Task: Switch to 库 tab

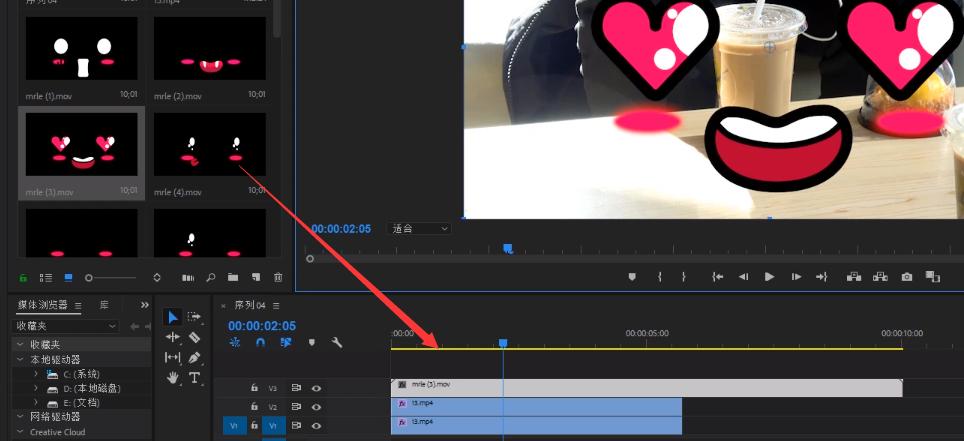Action: coord(105,305)
